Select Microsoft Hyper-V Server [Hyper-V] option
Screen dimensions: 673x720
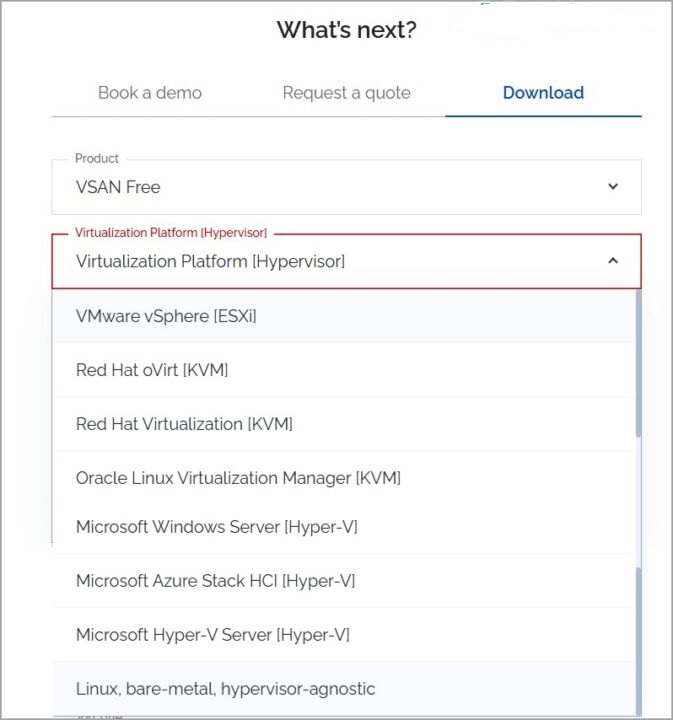pos(344,635)
